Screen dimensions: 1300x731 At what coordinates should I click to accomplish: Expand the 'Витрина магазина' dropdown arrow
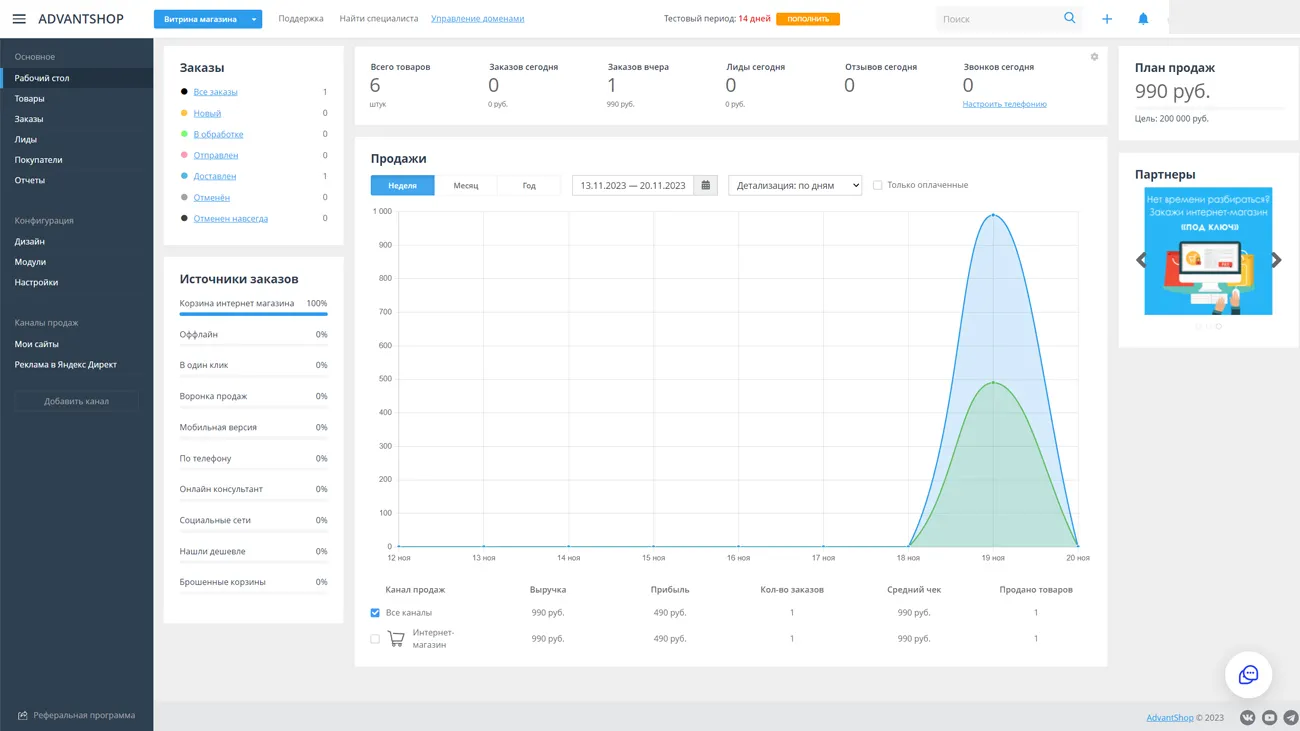[254, 19]
